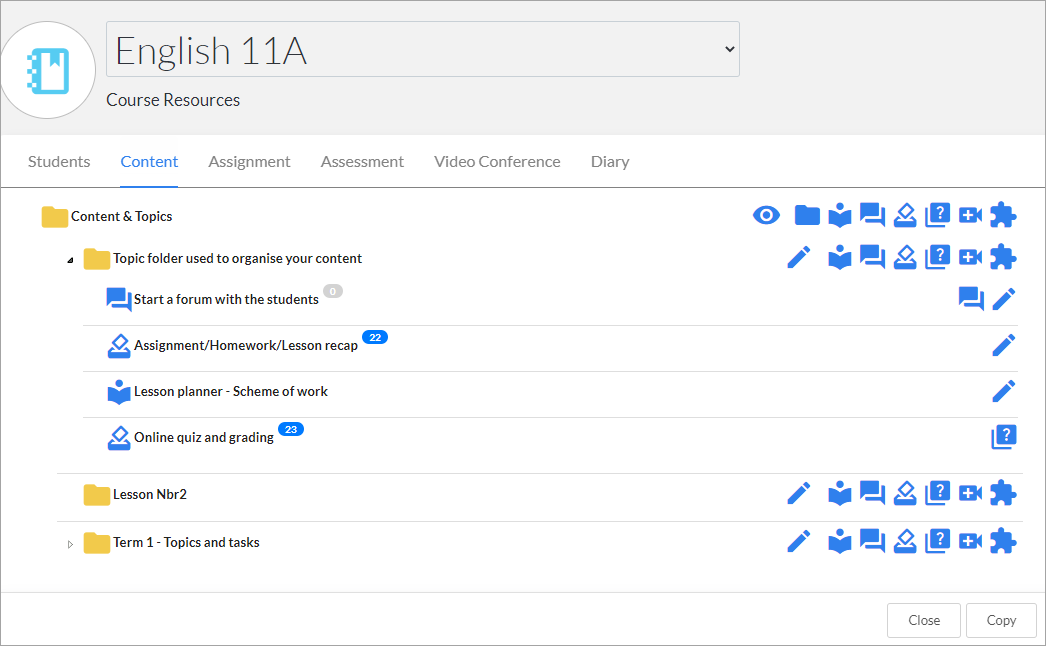Puzzle plugin icon in Term 1 row

pos(1003,541)
